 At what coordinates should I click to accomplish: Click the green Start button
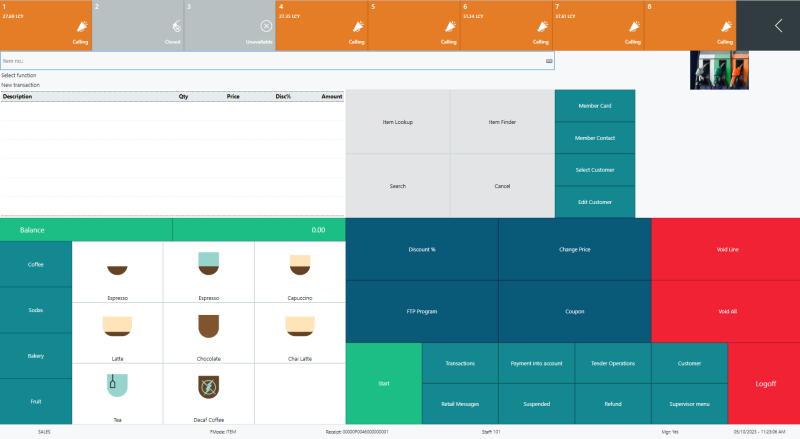383,383
